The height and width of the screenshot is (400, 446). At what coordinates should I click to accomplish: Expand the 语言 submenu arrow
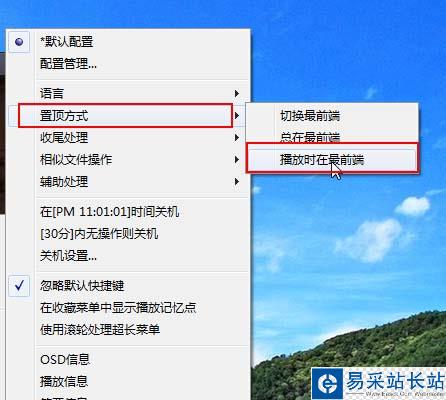[237, 93]
